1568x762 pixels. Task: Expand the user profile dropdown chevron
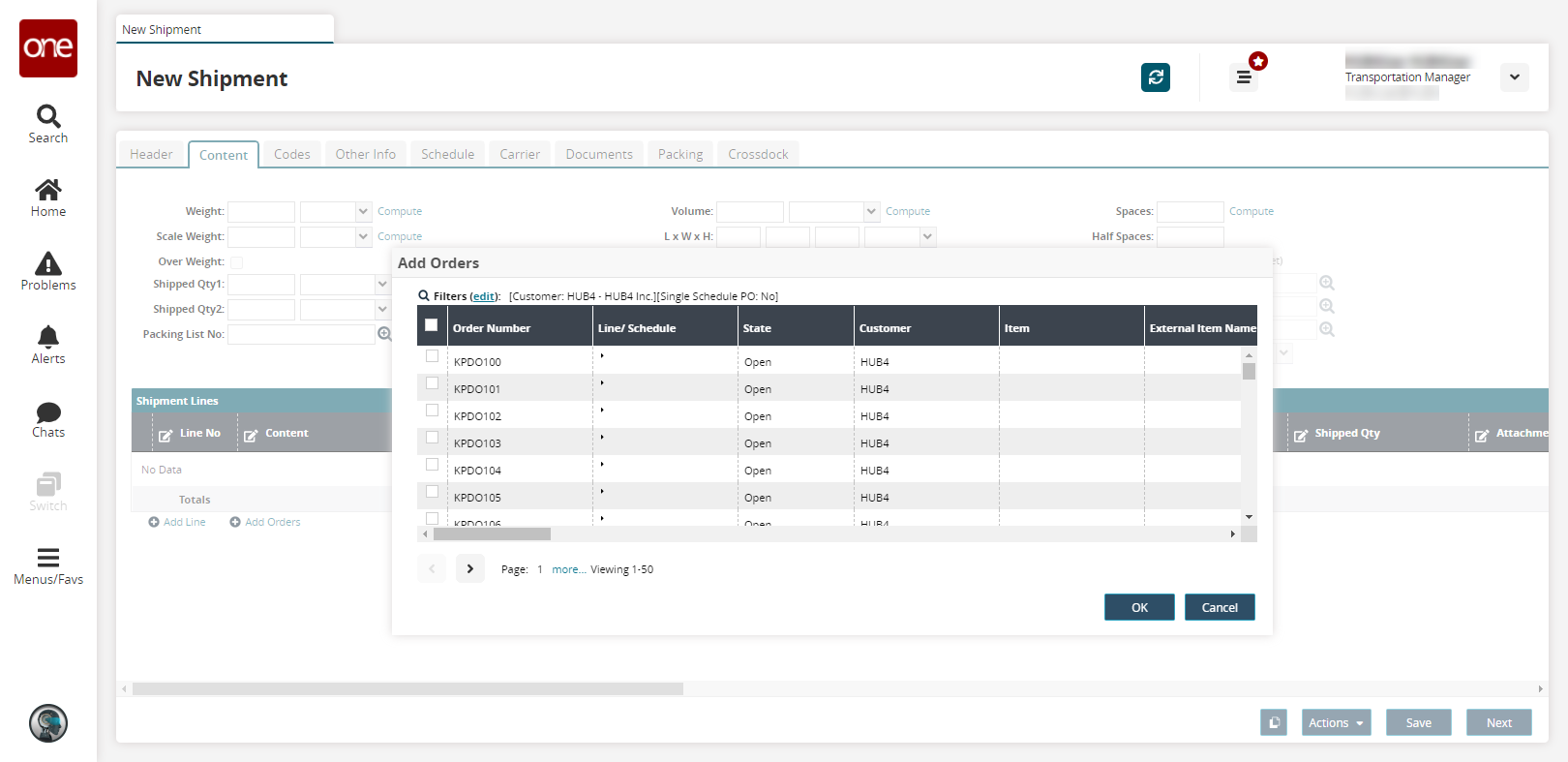point(1514,77)
